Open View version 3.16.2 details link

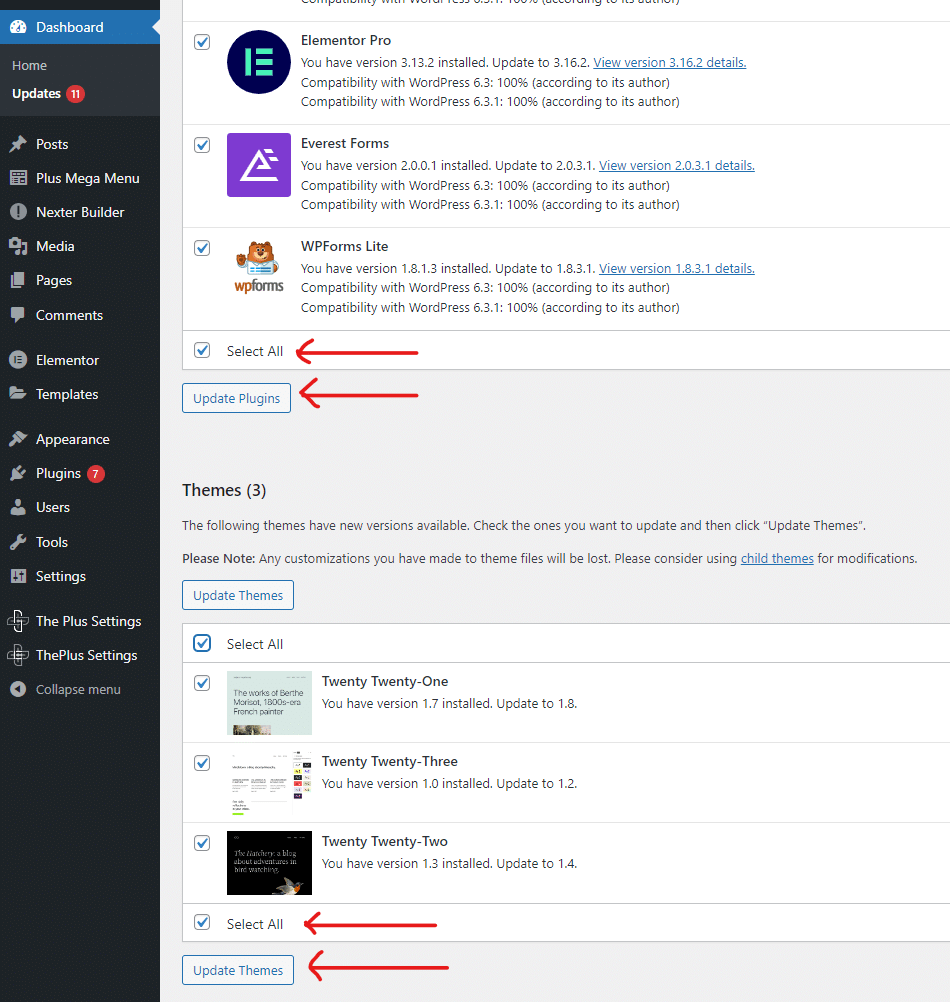(668, 62)
